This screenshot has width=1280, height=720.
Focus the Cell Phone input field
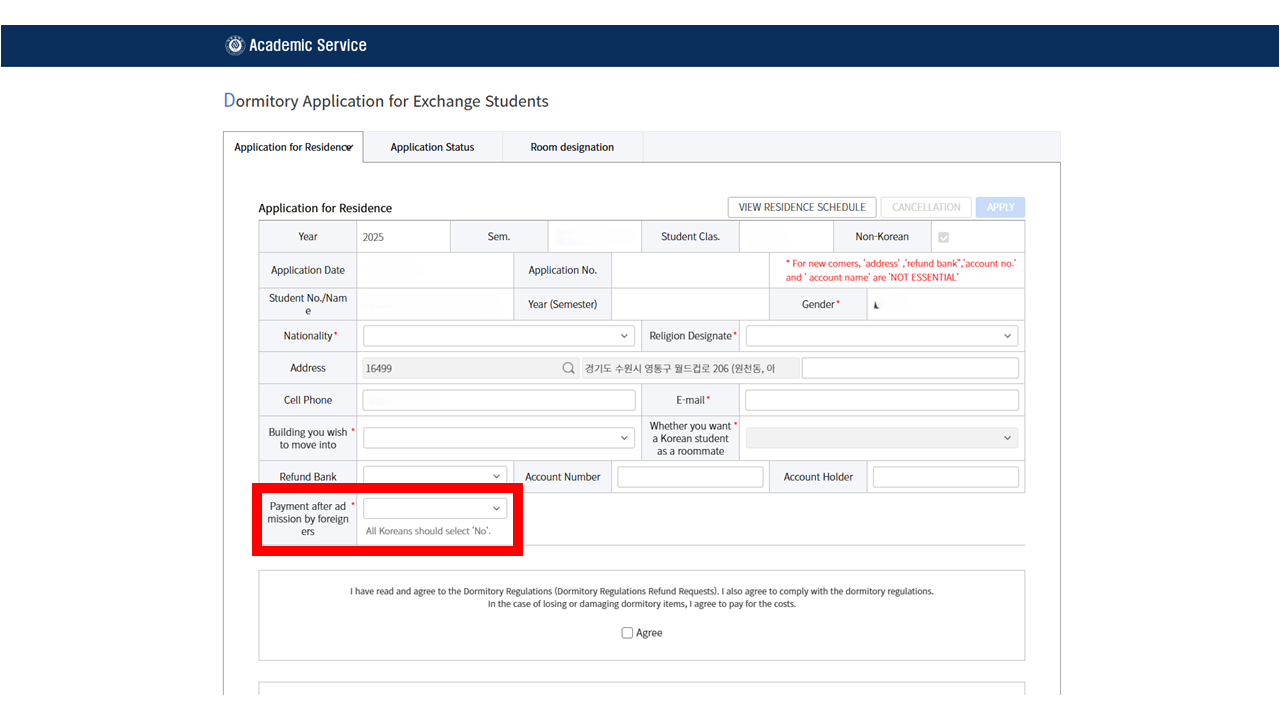[499, 400]
